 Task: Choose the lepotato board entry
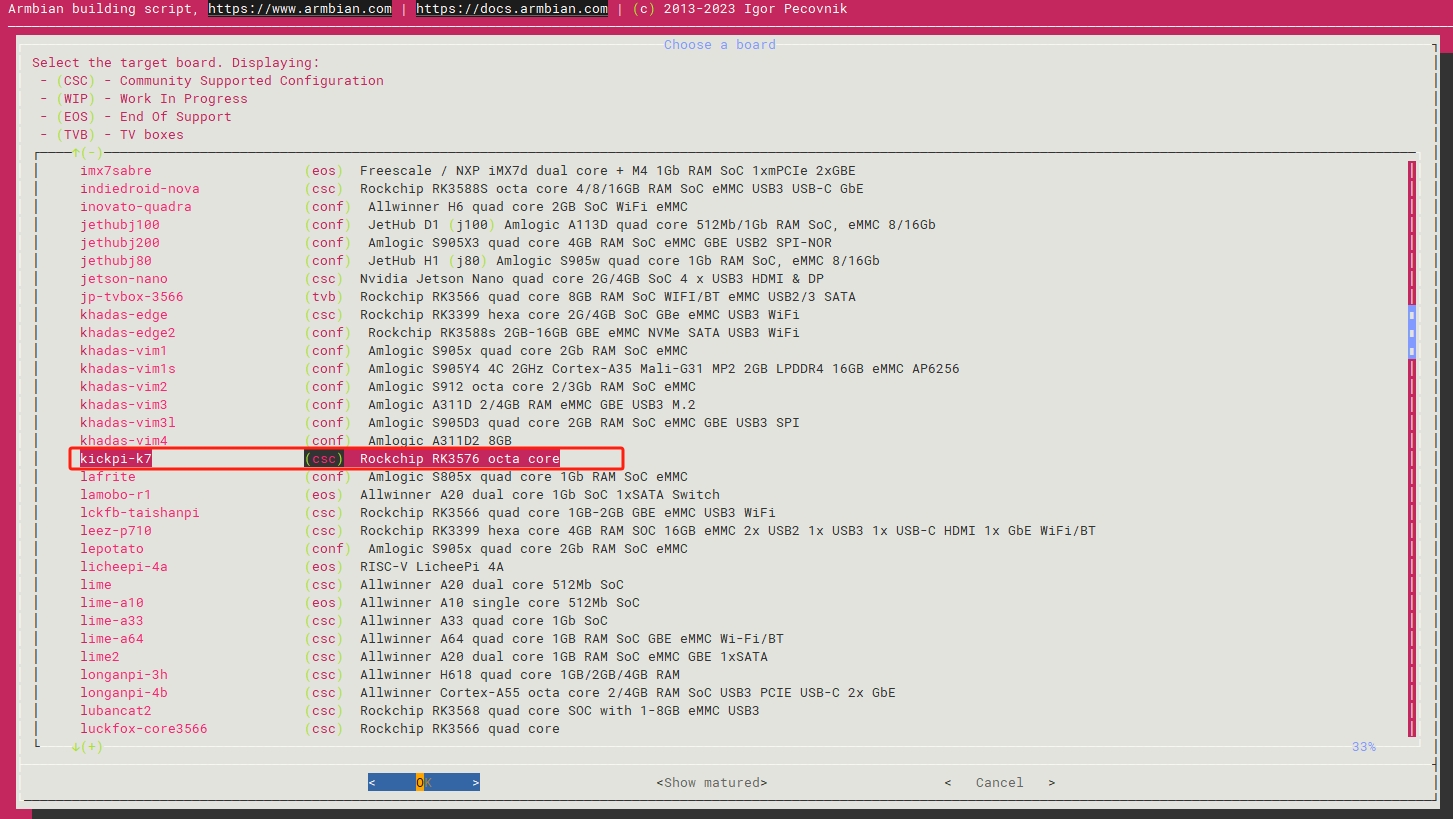click(x=112, y=549)
